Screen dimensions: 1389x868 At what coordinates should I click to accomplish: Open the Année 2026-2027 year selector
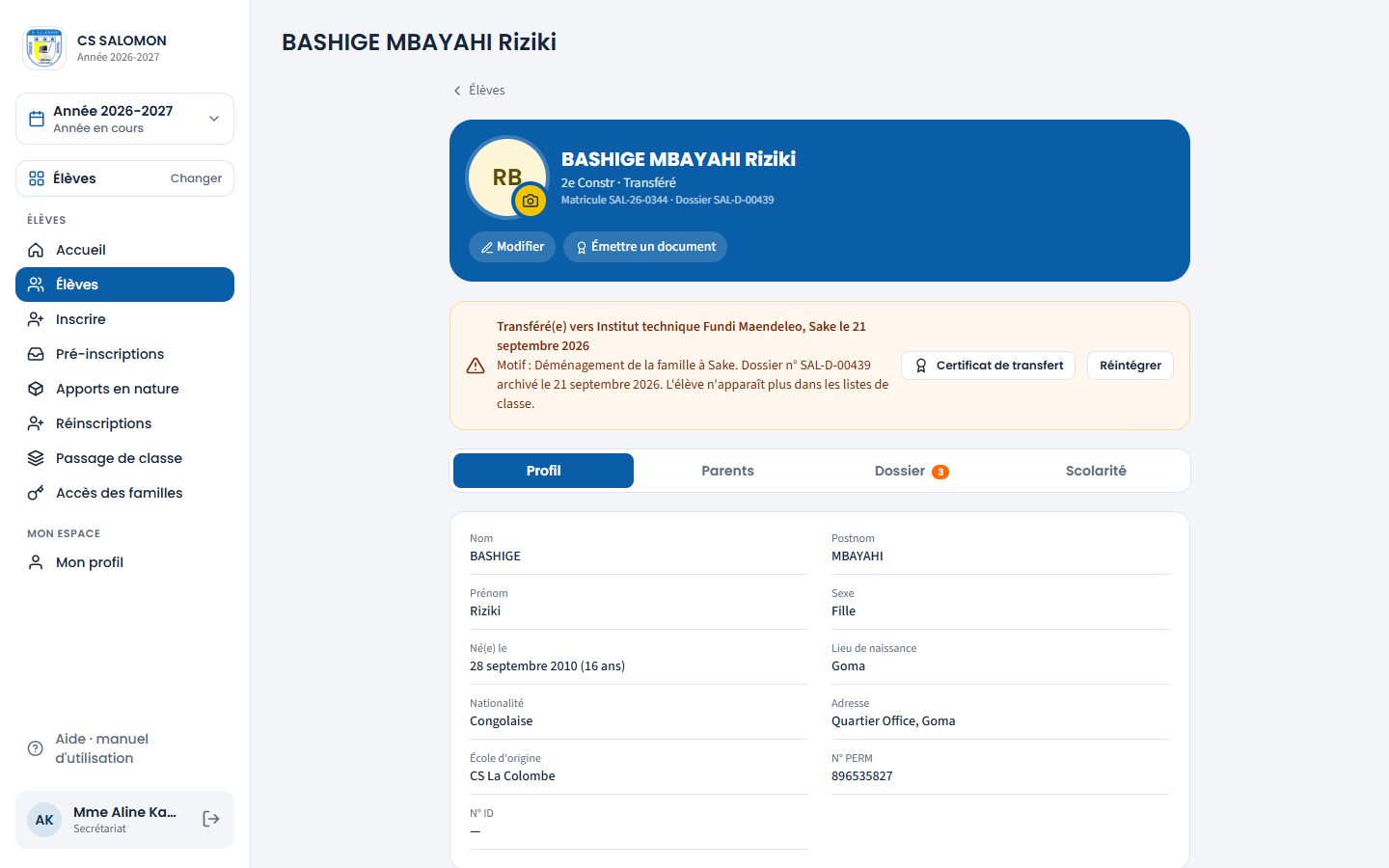[x=124, y=119]
